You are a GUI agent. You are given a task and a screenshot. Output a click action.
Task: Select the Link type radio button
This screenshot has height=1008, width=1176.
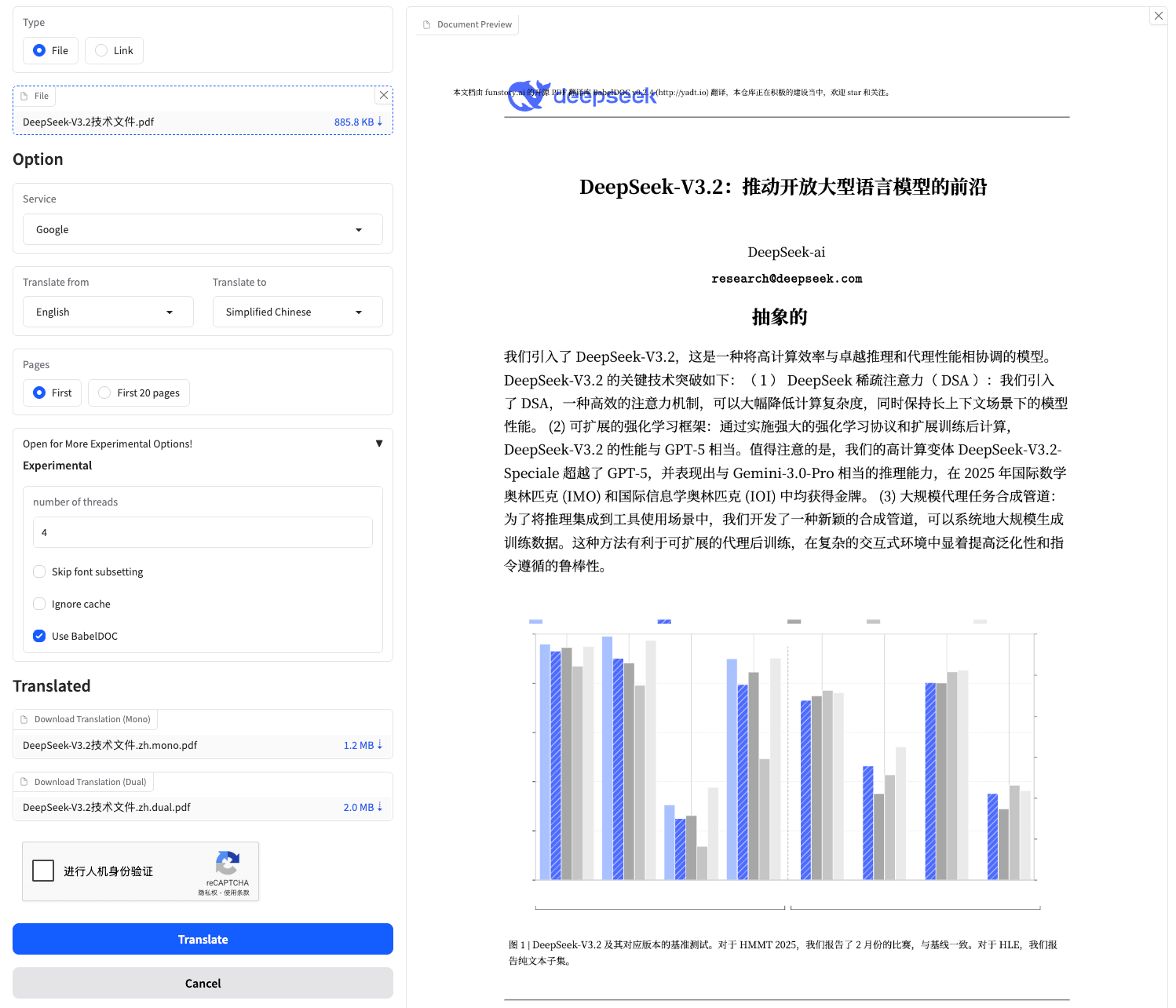tap(101, 50)
